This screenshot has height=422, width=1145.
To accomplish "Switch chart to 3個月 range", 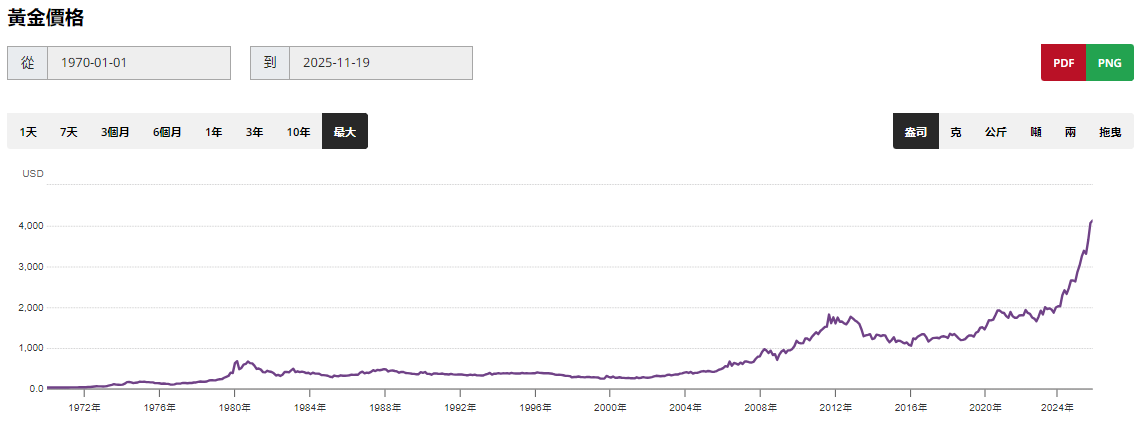I will pyautogui.click(x=115, y=132).
